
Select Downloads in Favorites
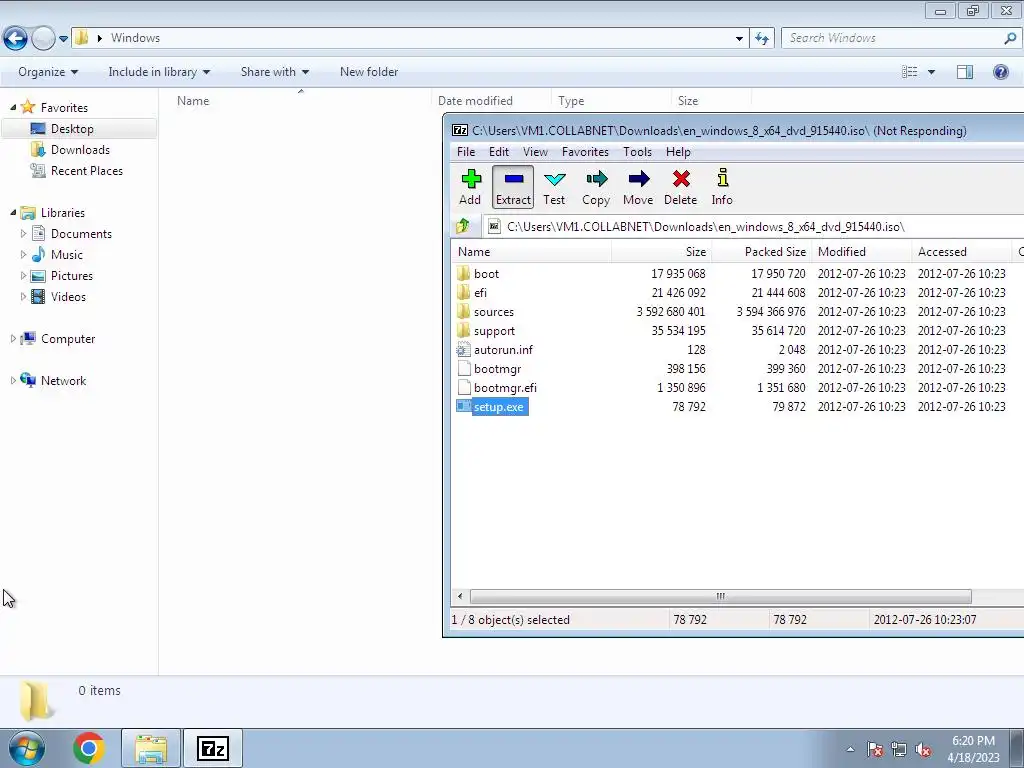coord(79,150)
